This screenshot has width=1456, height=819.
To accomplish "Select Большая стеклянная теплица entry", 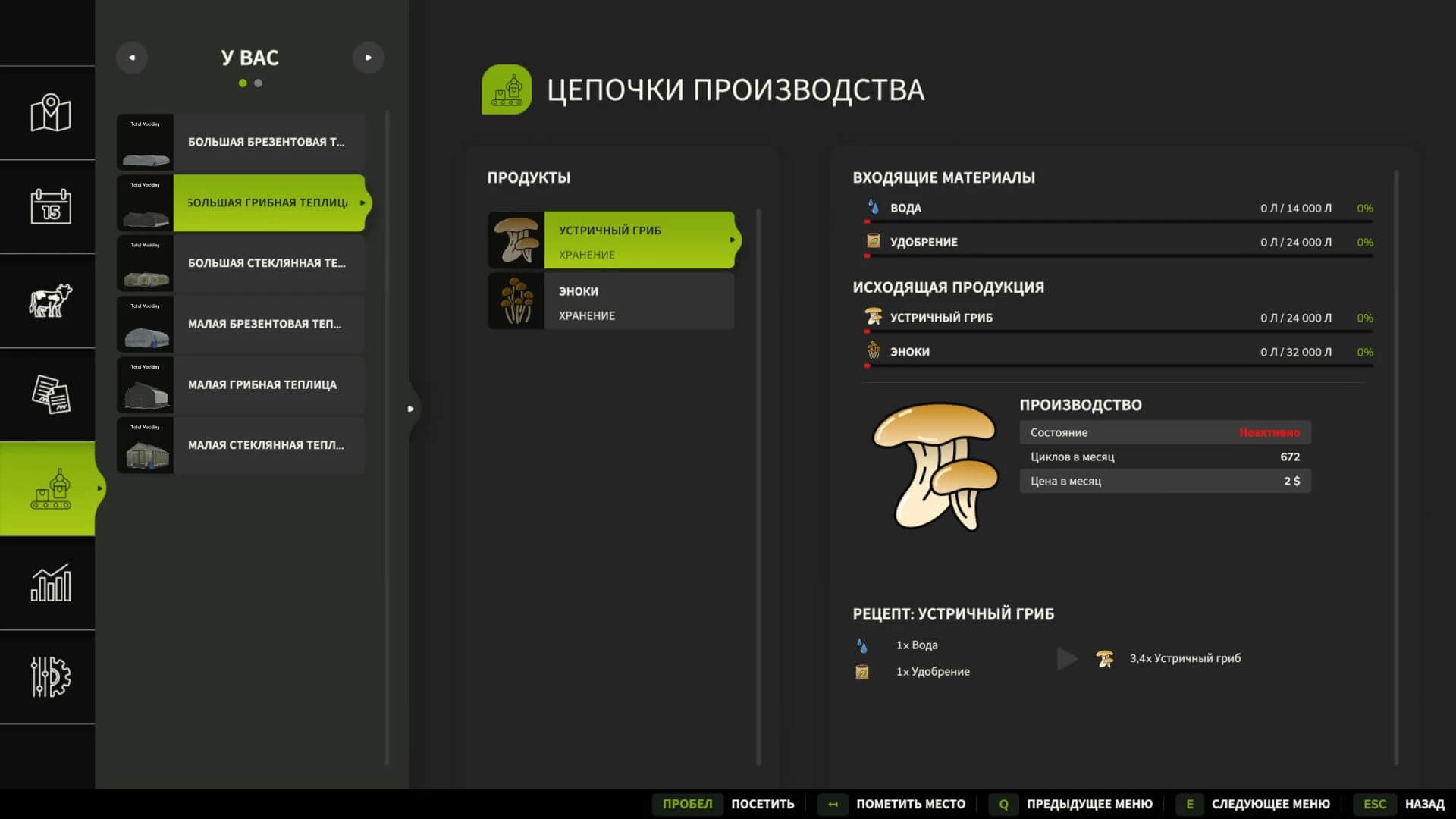I will tap(265, 263).
